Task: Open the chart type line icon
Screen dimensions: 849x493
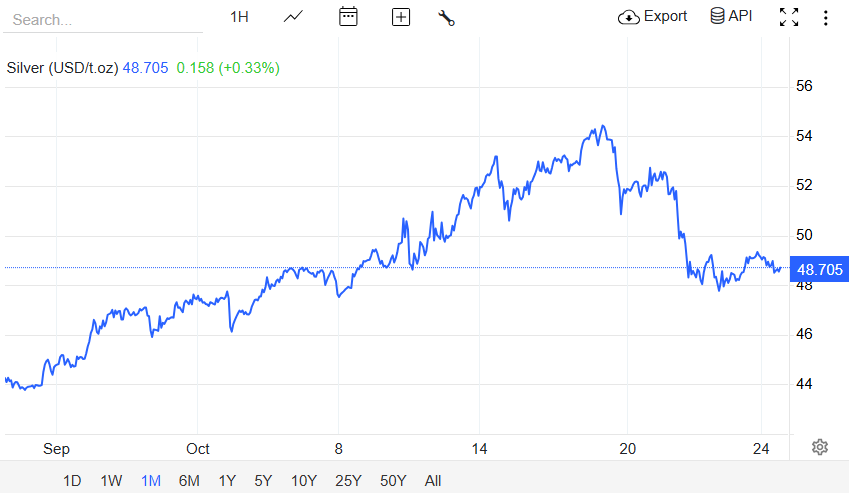Action: point(294,17)
